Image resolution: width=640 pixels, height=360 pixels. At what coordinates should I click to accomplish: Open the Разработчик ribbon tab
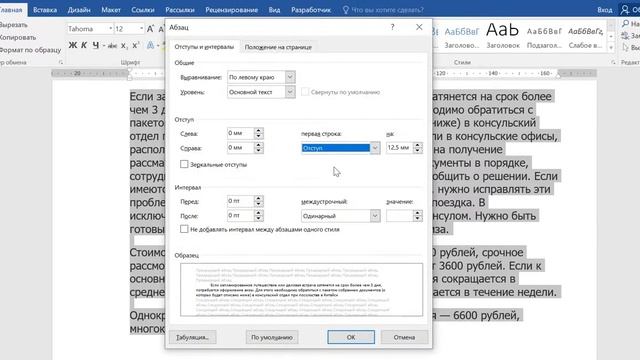coord(311,10)
